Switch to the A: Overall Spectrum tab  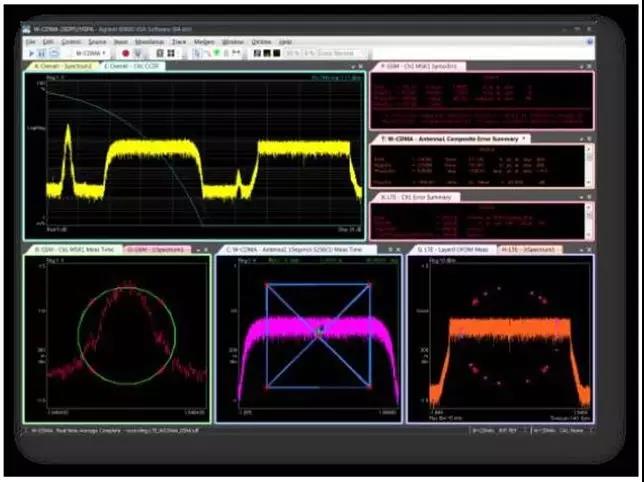(x=60, y=66)
